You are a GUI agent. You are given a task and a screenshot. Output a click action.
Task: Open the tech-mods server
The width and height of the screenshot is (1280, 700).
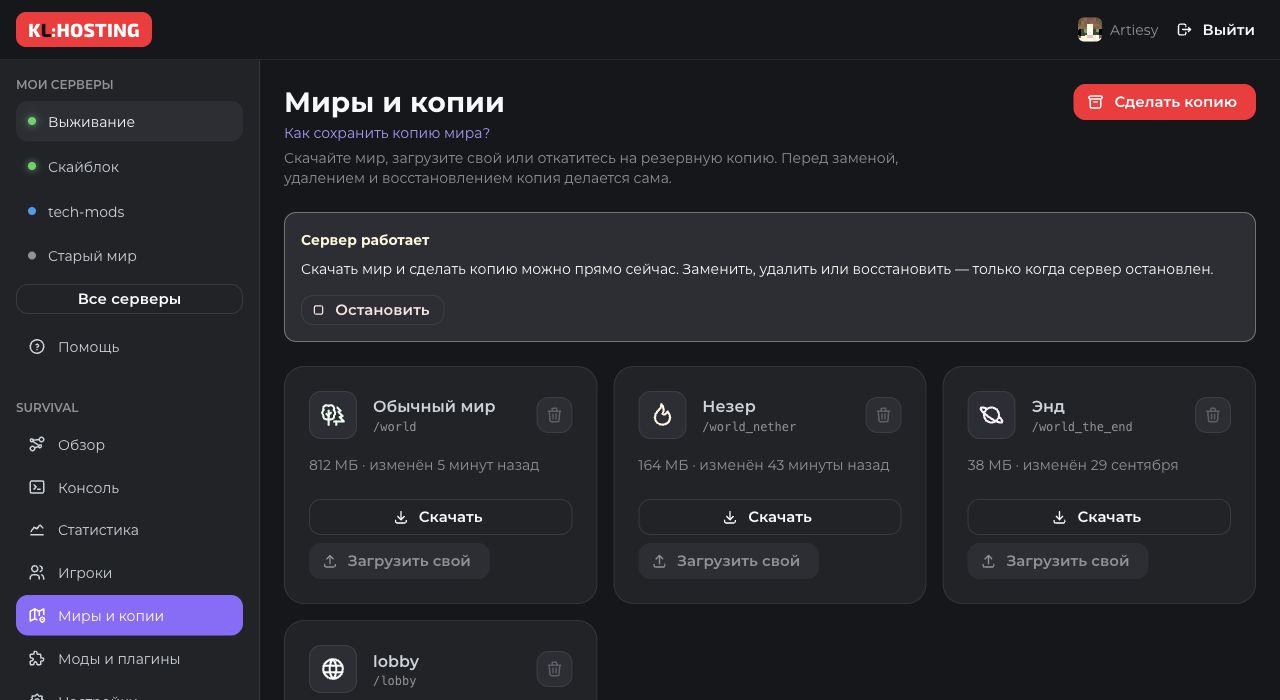pyautogui.click(x=129, y=212)
